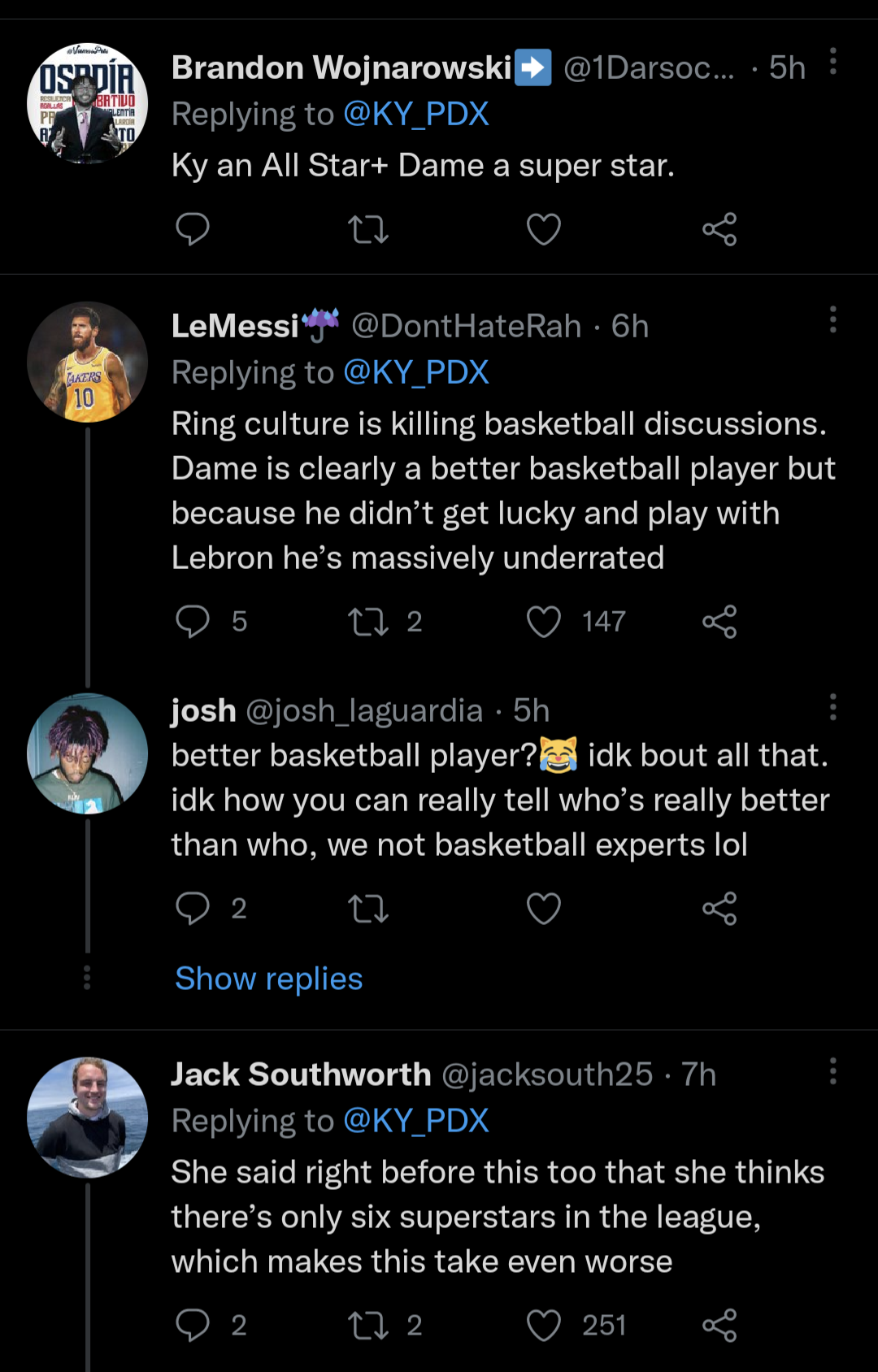This screenshot has height=1372, width=878.
Task: Expand thread with Show replies
Action: coord(268,979)
